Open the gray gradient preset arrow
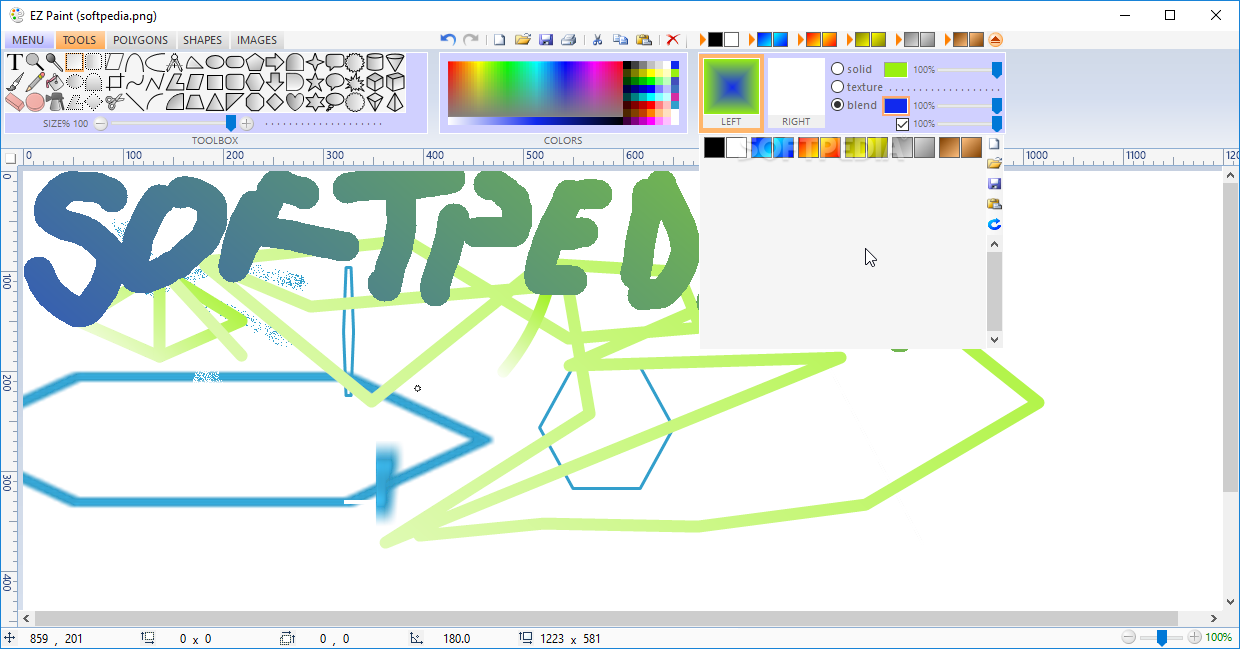This screenshot has height=649, width=1240. [x=898, y=40]
